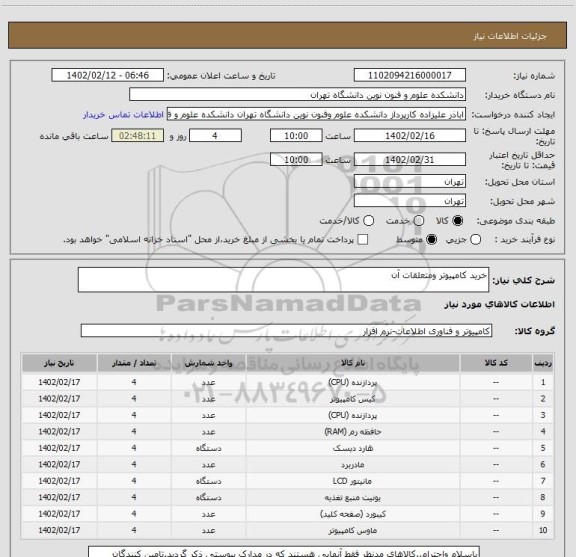The width and height of the screenshot is (576, 557).
Task: Click the حافظه رم (RAM) item name
Action: tap(353, 432)
